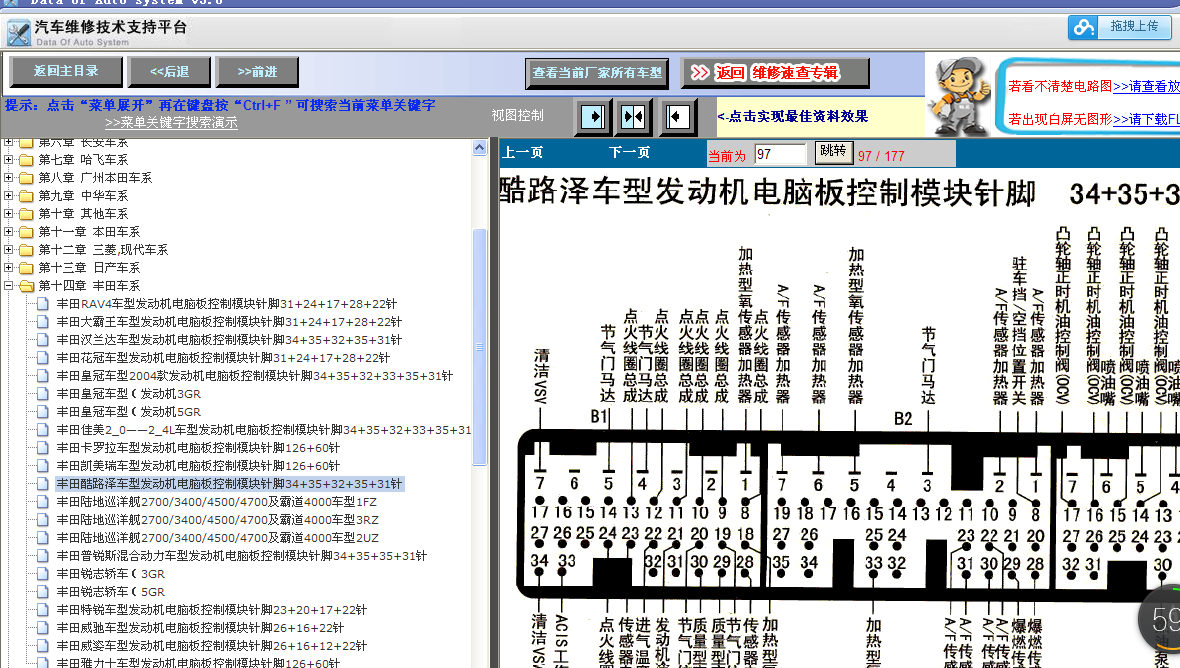Viewport: 1180px width, 668px height.
Task: Go to 上一页 previous page
Action: pos(522,153)
